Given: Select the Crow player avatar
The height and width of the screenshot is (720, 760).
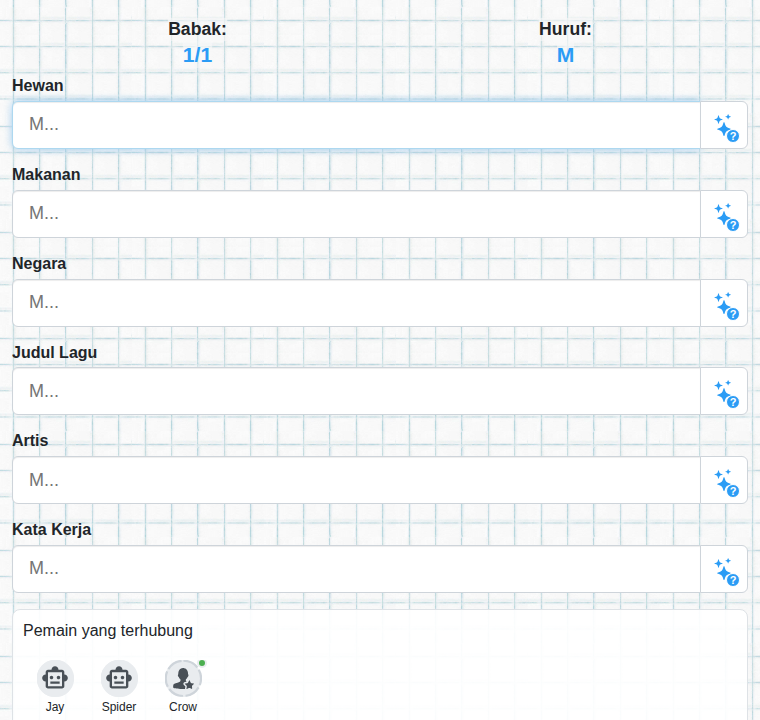Looking at the screenshot, I should click(x=183, y=678).
